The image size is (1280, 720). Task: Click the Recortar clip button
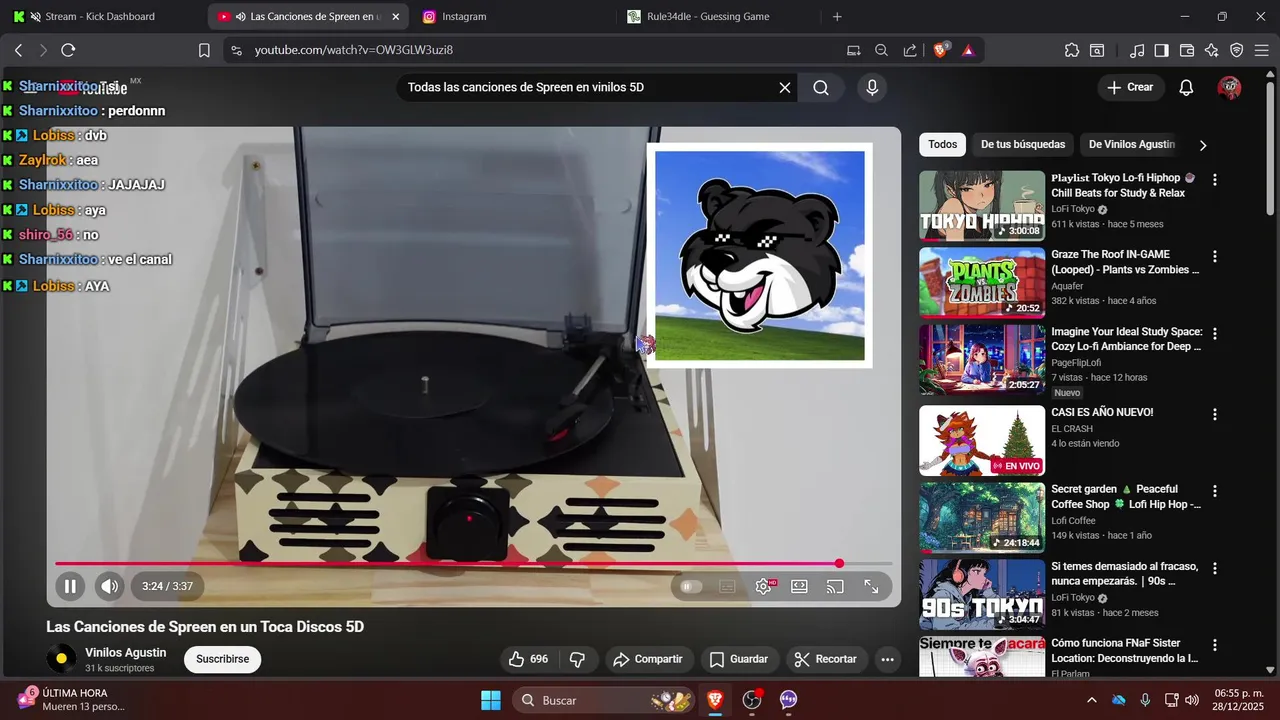(x=826, y=659)
